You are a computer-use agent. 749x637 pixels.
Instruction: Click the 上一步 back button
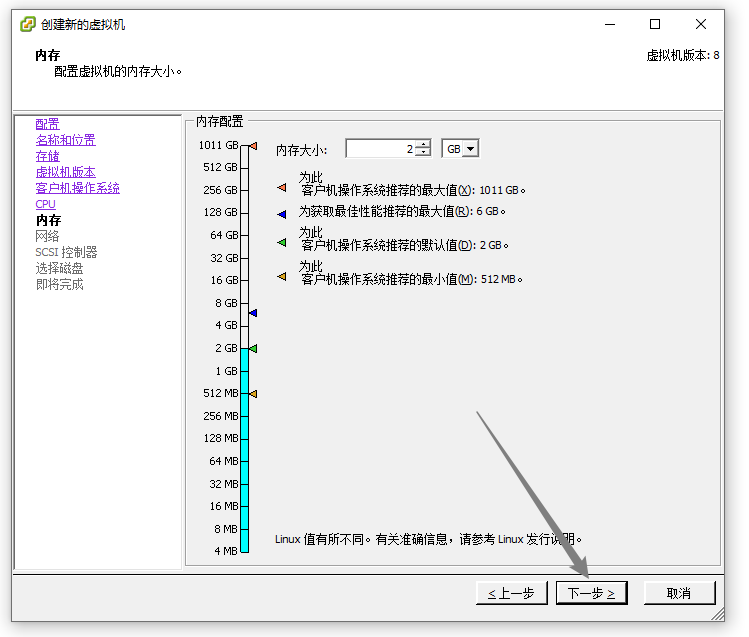[511, 593]
